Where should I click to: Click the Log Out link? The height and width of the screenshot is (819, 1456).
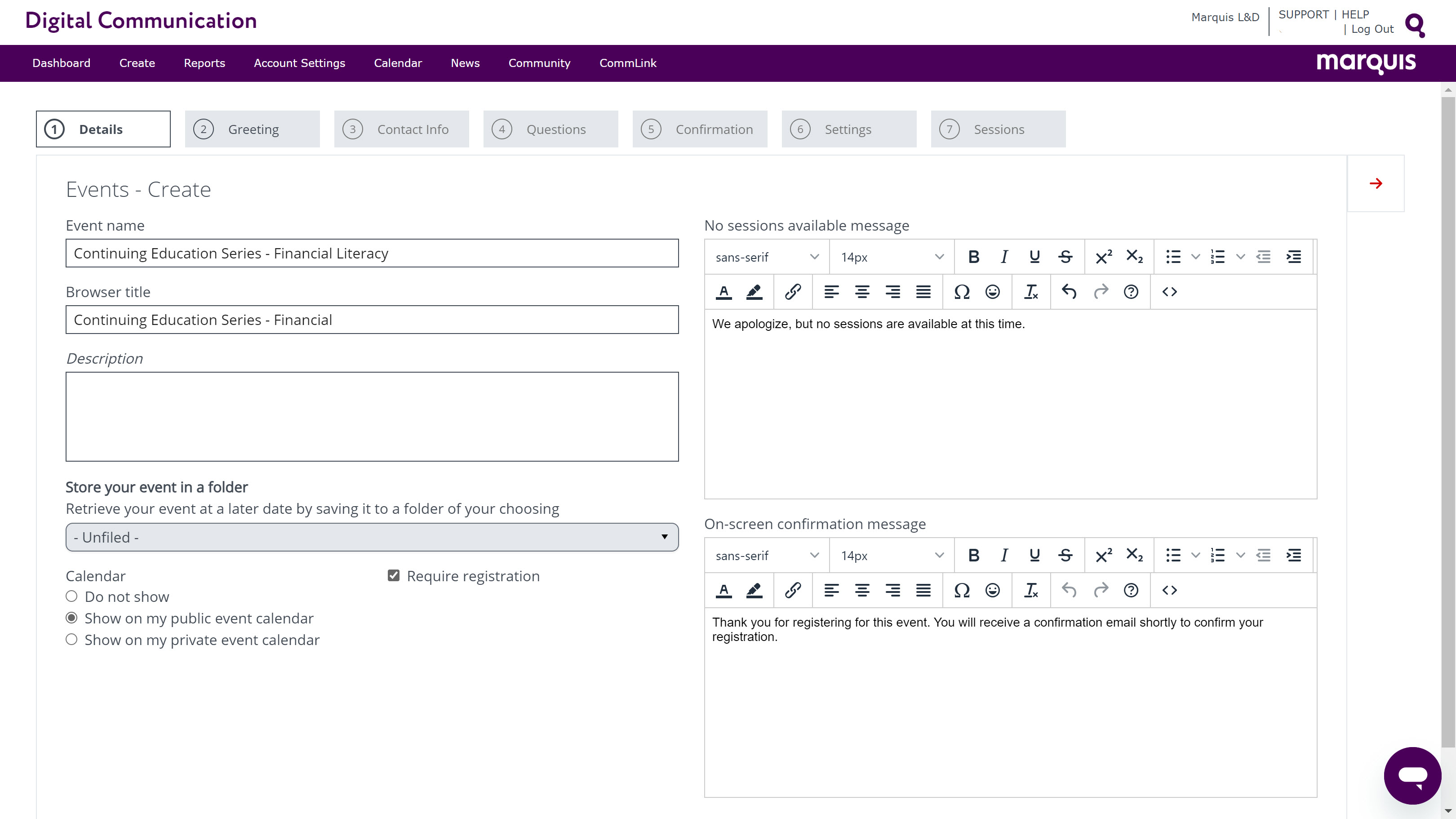tap(1372, 29)
